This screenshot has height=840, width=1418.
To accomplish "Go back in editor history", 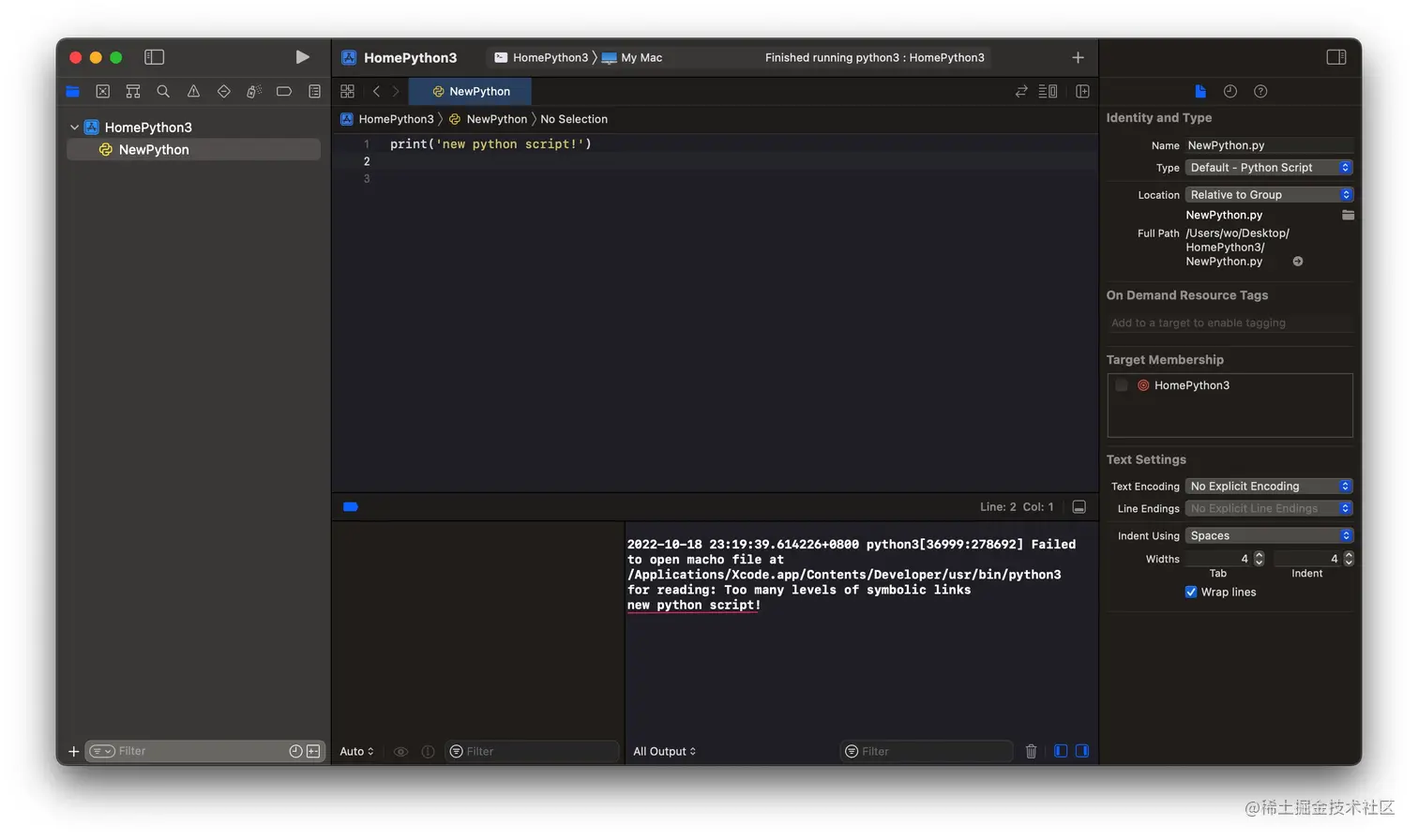I will click(x=376, y=91).
